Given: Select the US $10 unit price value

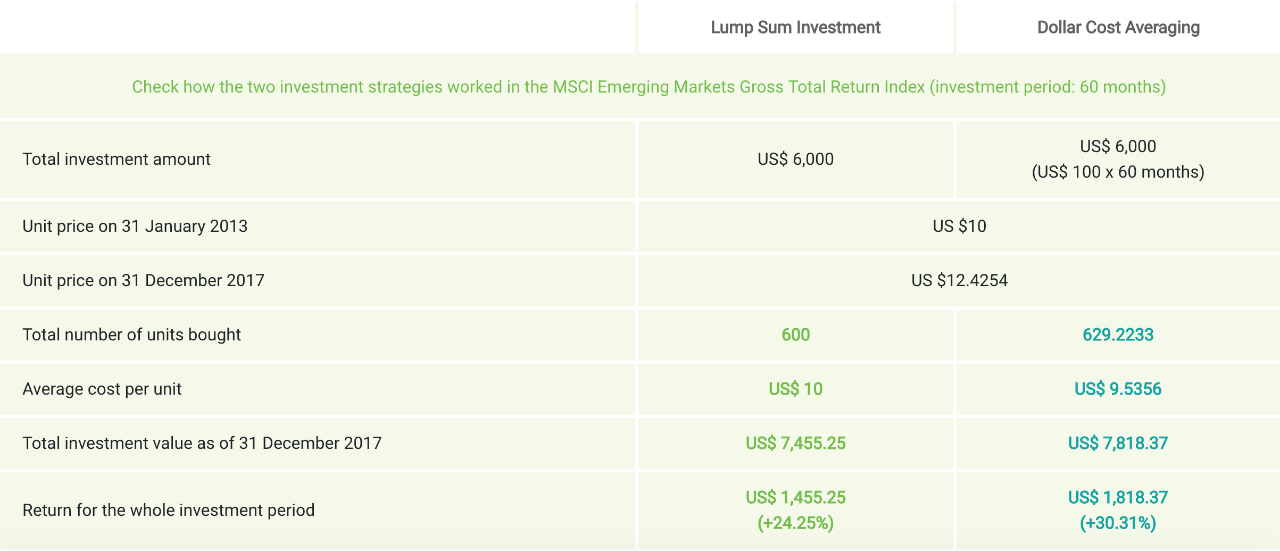Looking at the screenshot, I should tap(959, 226).
